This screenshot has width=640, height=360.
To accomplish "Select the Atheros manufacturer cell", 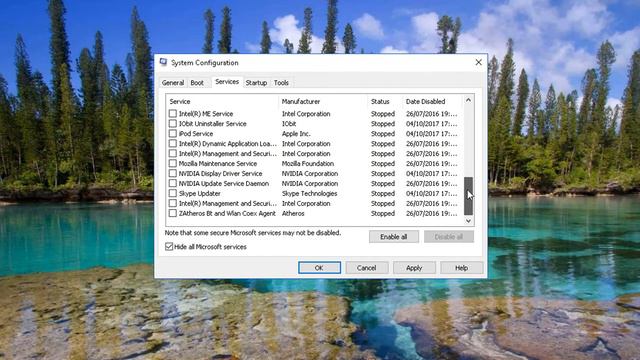I will click(x=293, y=213).
